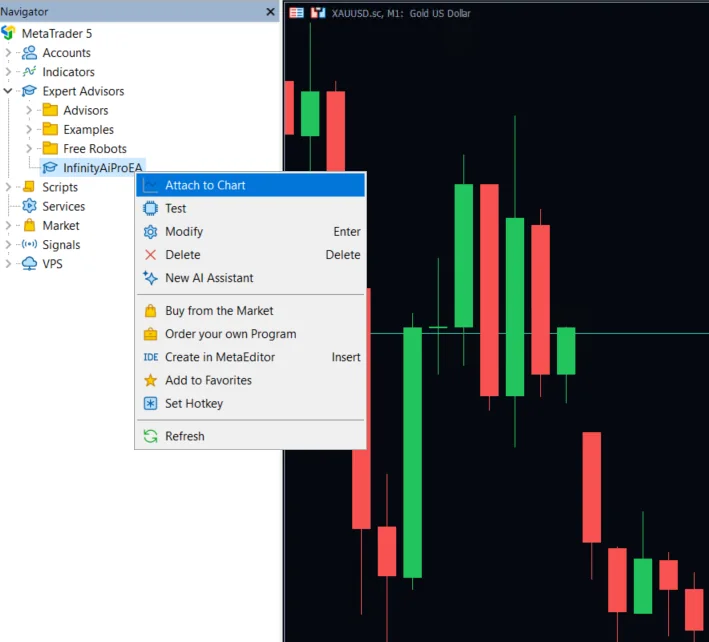Select the Accounts label in Navigator
The height and width of the screenshot is (642, 709).
(x=66, y=53)
